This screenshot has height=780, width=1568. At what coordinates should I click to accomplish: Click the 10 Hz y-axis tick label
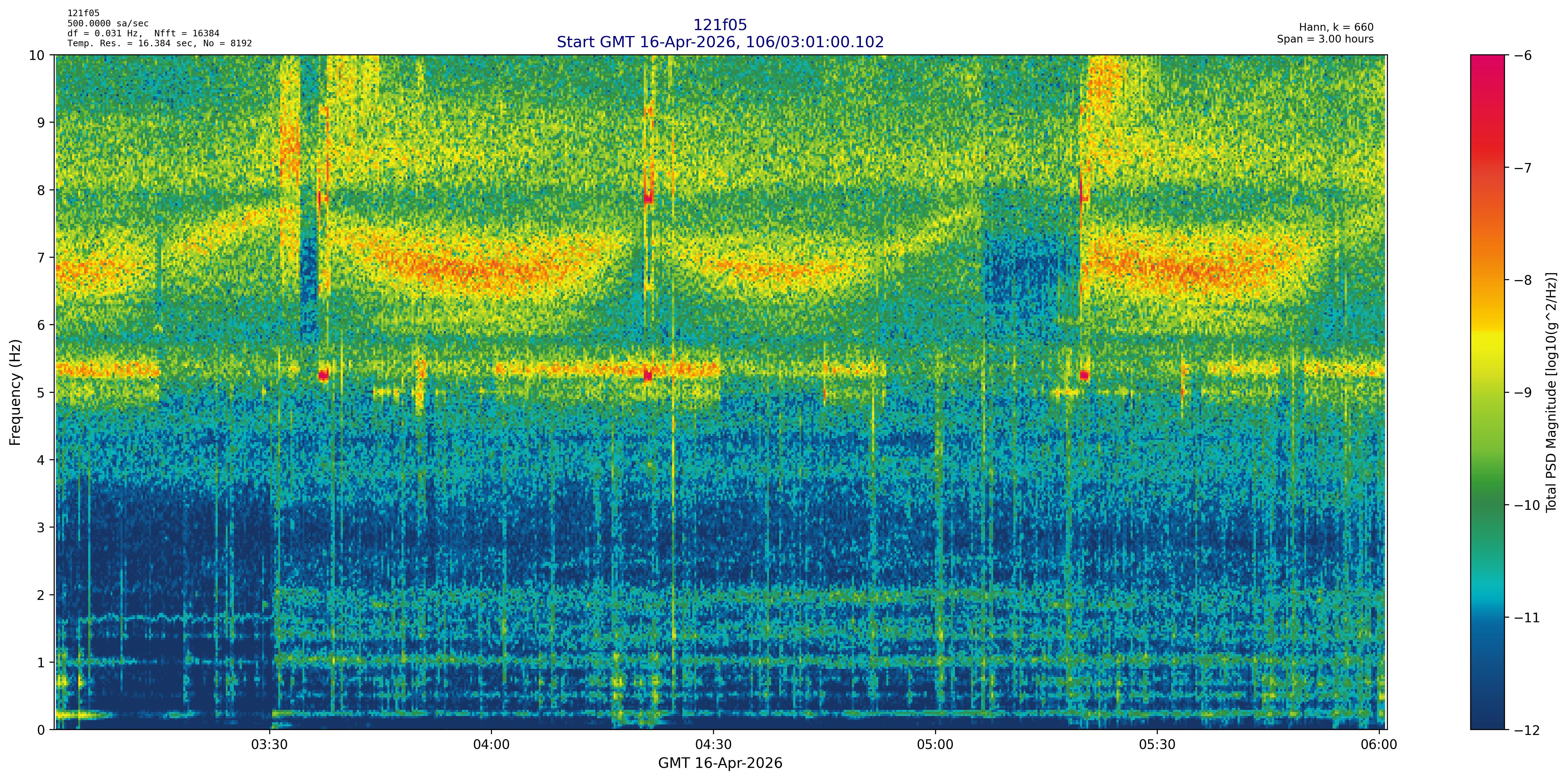point(37,55)
